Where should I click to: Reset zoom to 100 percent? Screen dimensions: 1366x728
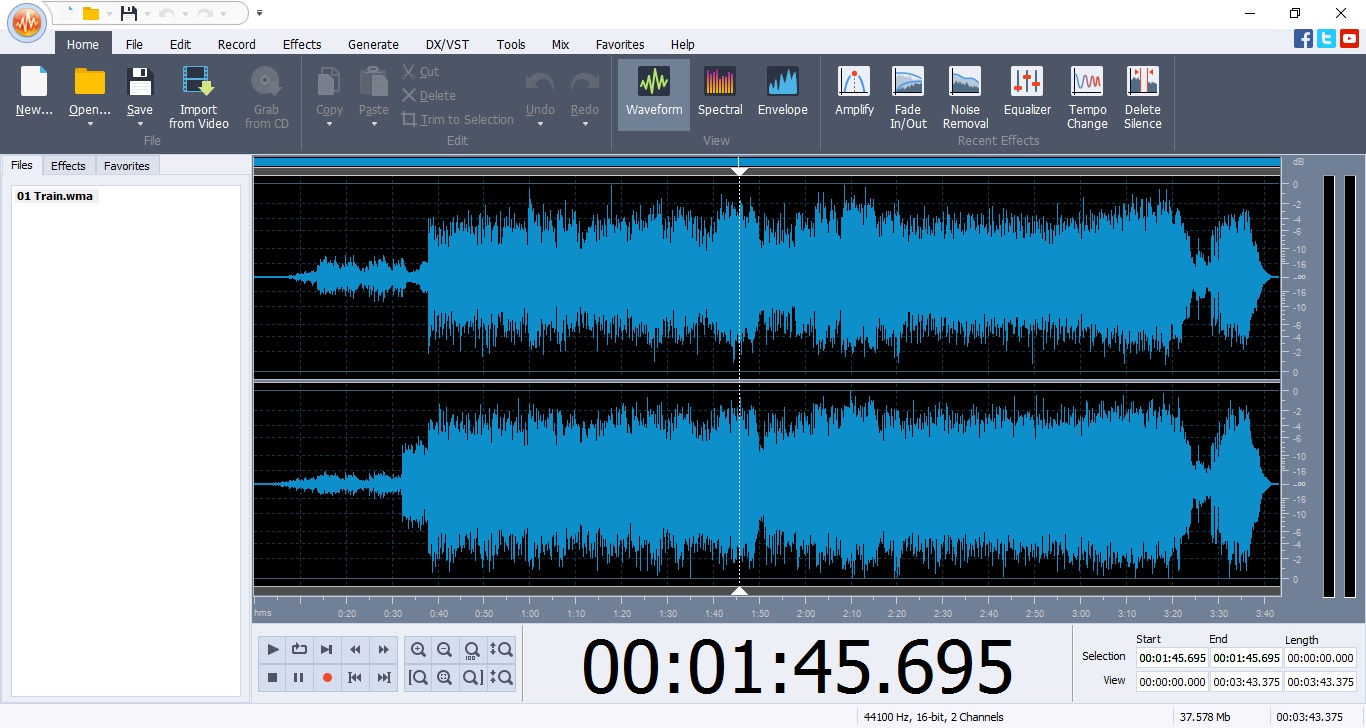(x=472, y=650)
